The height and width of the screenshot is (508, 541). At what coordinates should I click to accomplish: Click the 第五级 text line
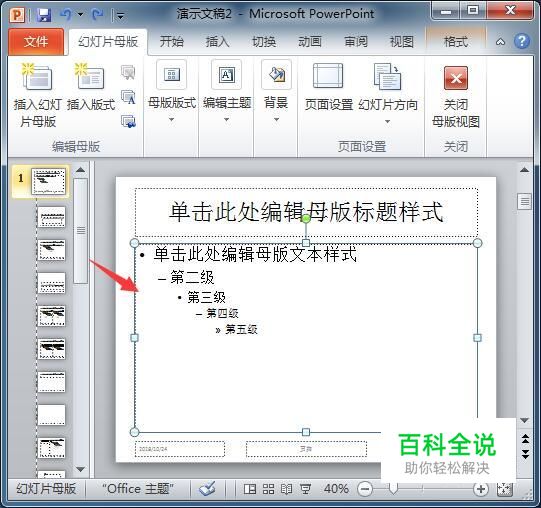click(241, 329)
